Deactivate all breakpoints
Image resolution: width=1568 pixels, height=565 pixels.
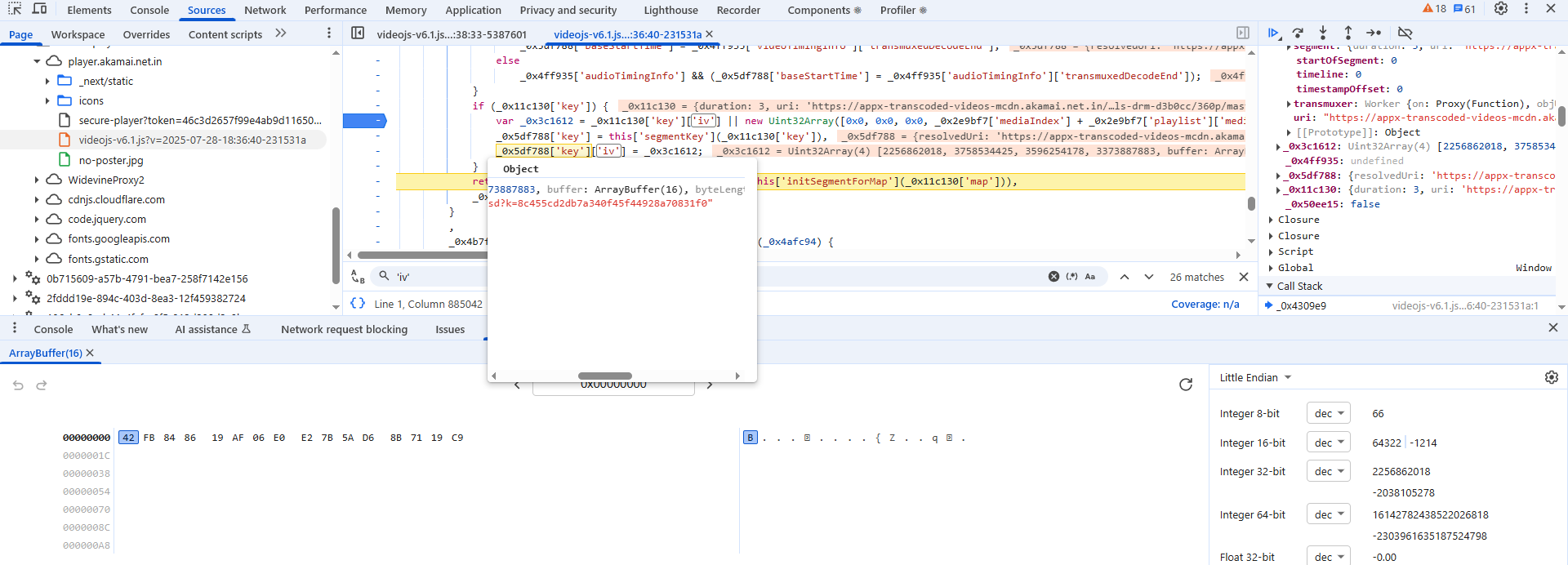point(1405,33)
